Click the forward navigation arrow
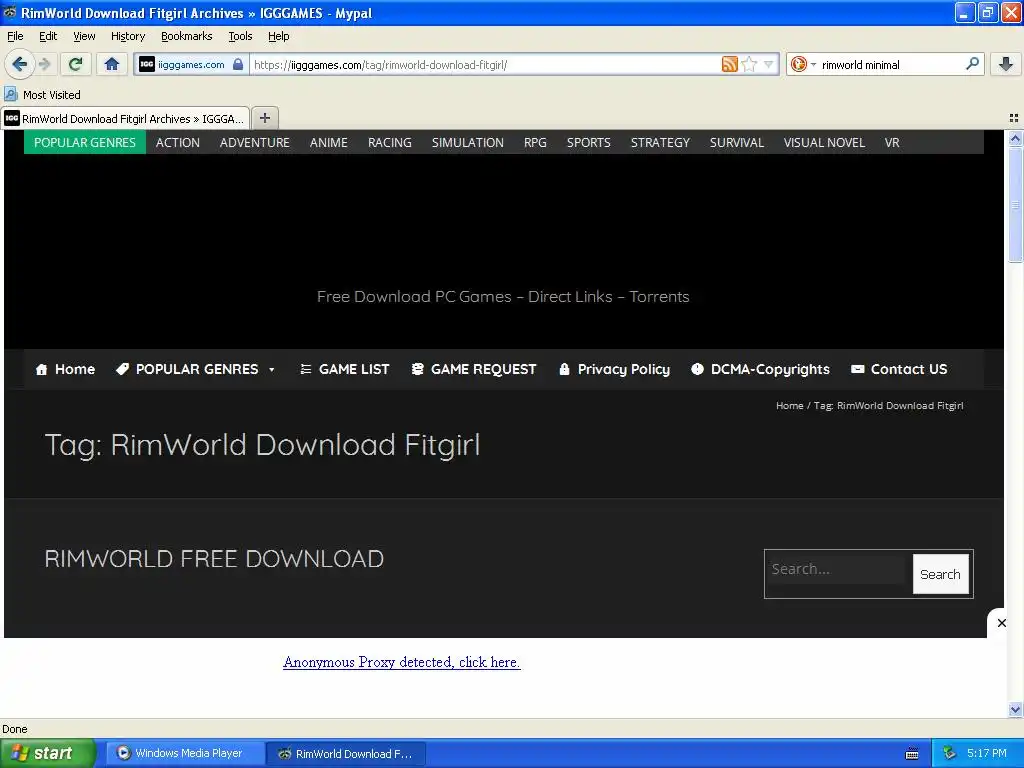 (45, 64)
